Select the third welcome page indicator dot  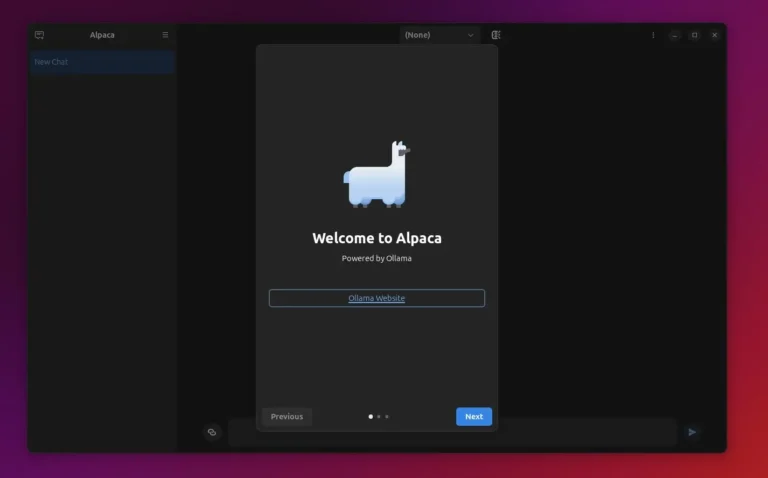387,416
